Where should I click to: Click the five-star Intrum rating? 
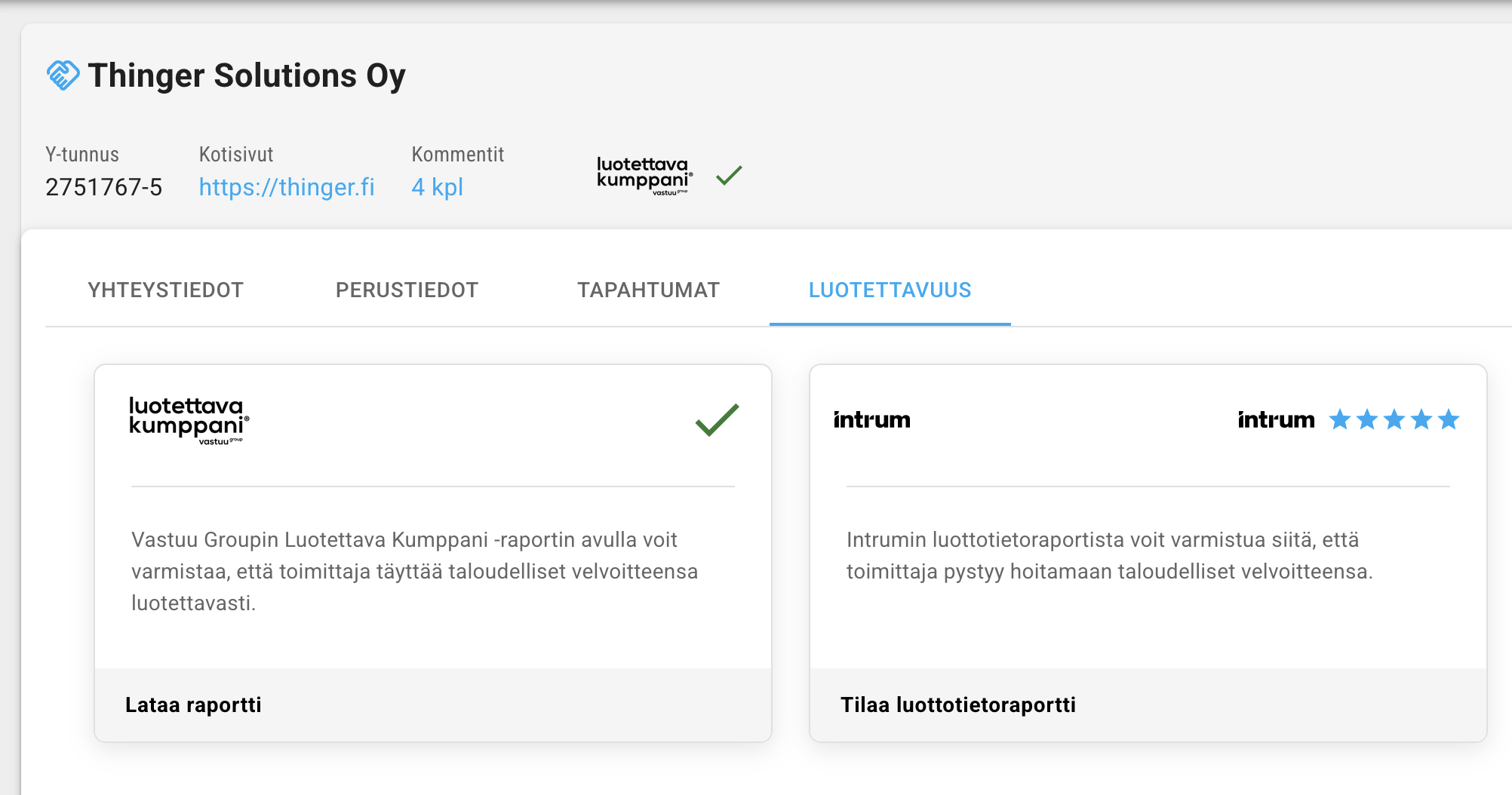(1394, 419)
